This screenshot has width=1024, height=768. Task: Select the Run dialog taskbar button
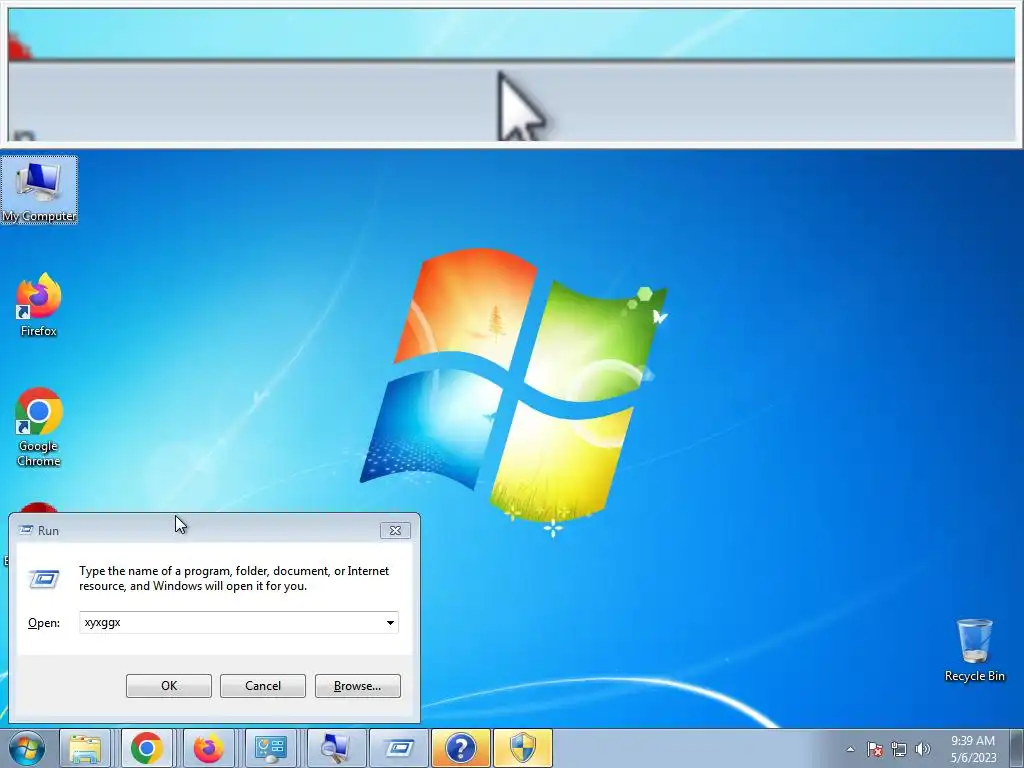click(398, 748)
